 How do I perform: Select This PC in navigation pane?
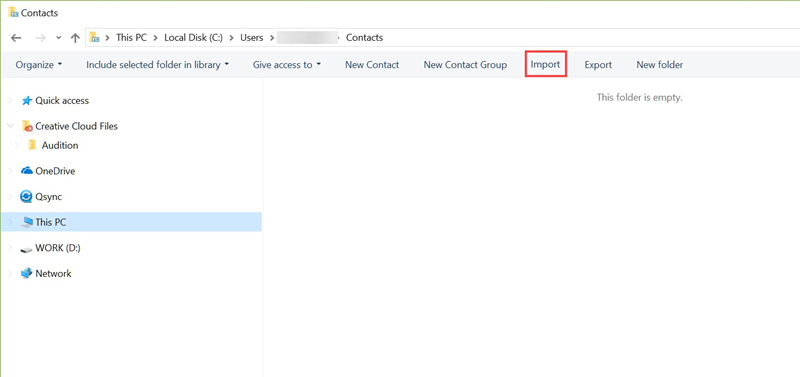pyautogui.click(x=51, y=222)
